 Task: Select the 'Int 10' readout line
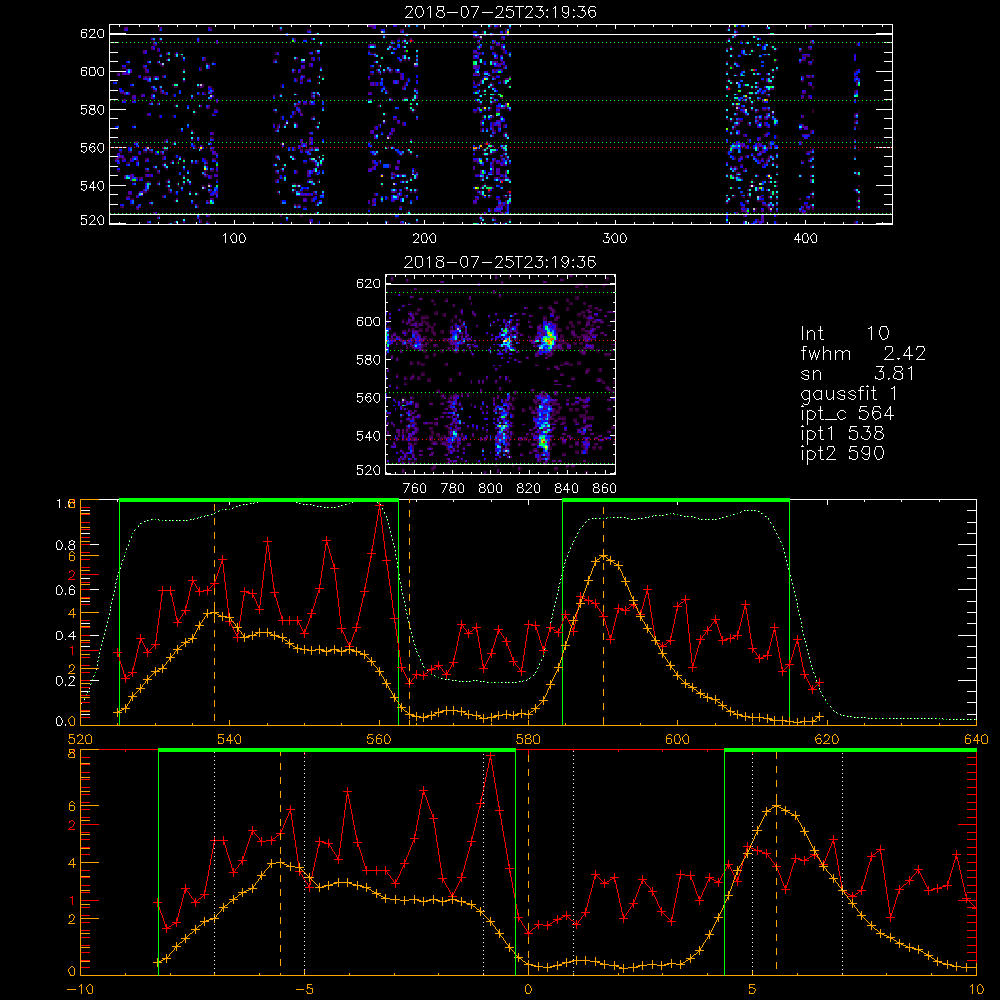click(844, 334)
